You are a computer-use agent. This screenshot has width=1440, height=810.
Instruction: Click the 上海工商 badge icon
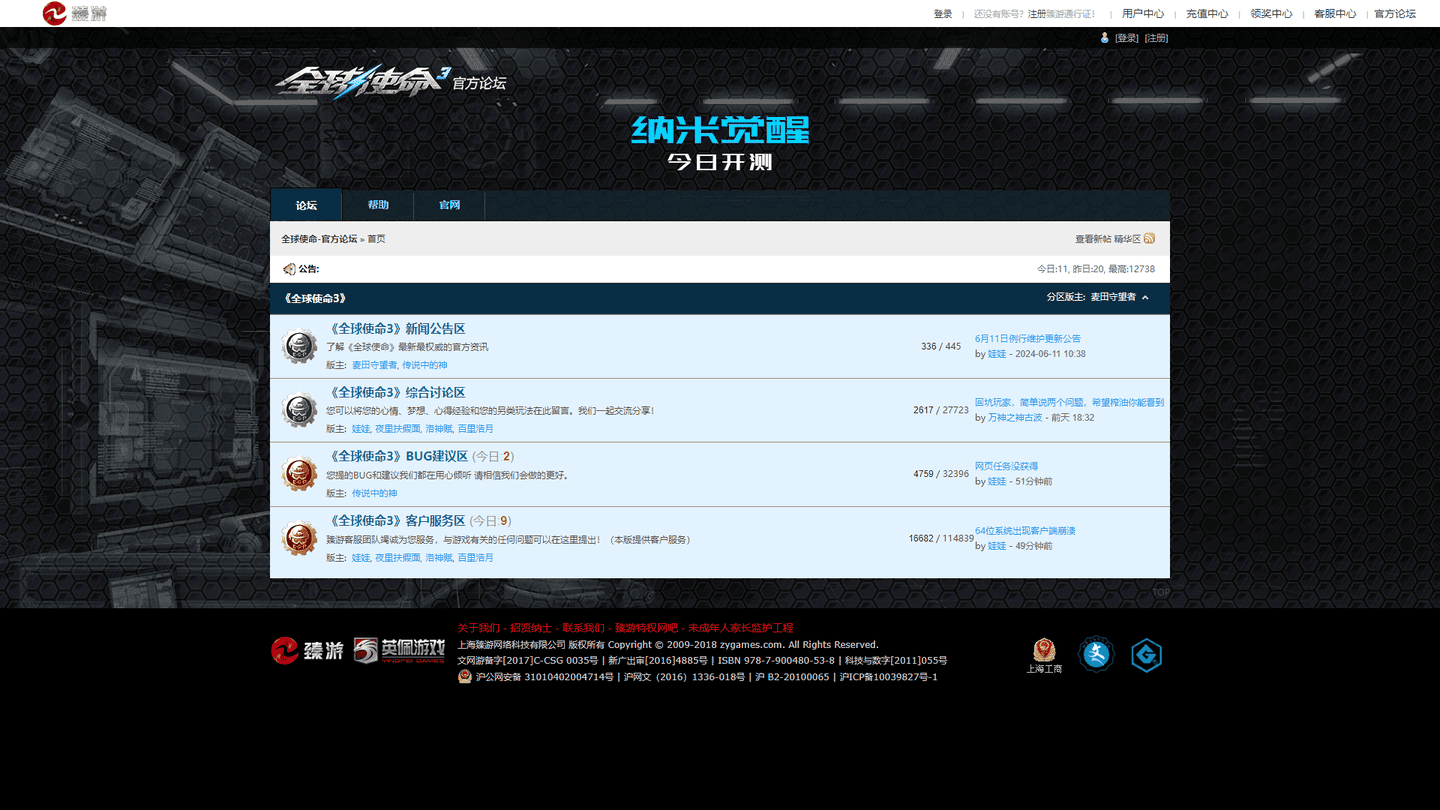click(1044, 655)
